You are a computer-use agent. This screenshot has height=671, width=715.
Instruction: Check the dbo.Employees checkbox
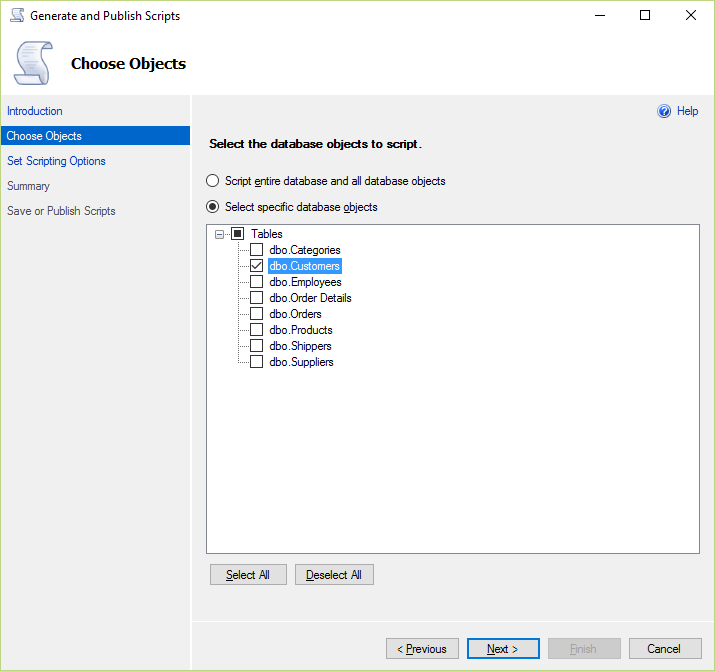[x=257, y=282]
